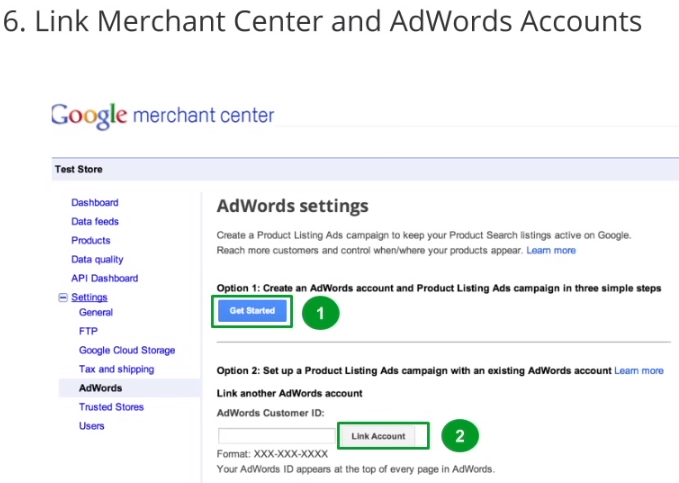Open Users settings

(x=91, y=426)
